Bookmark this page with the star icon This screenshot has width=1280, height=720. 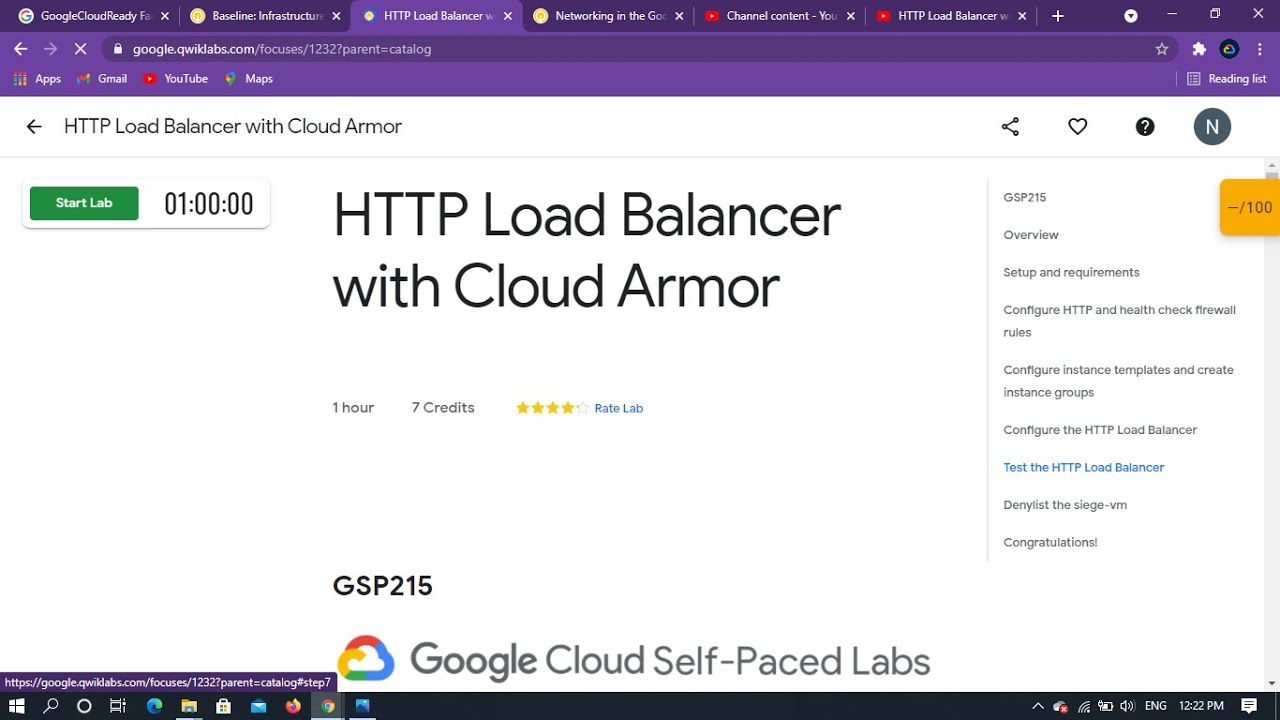click(1161, 49)
